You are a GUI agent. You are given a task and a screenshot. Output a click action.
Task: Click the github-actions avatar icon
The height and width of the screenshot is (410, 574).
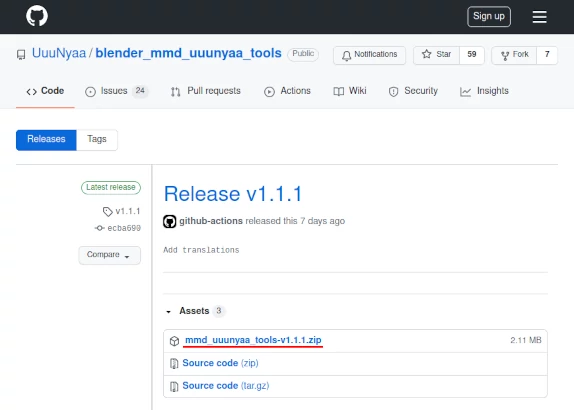click(169, 221)
